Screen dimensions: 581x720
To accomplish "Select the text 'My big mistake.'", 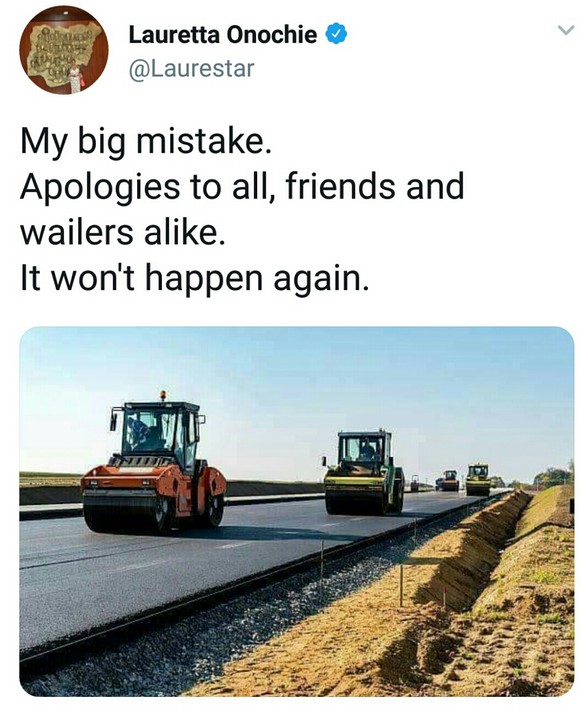I will pos(146,142).
